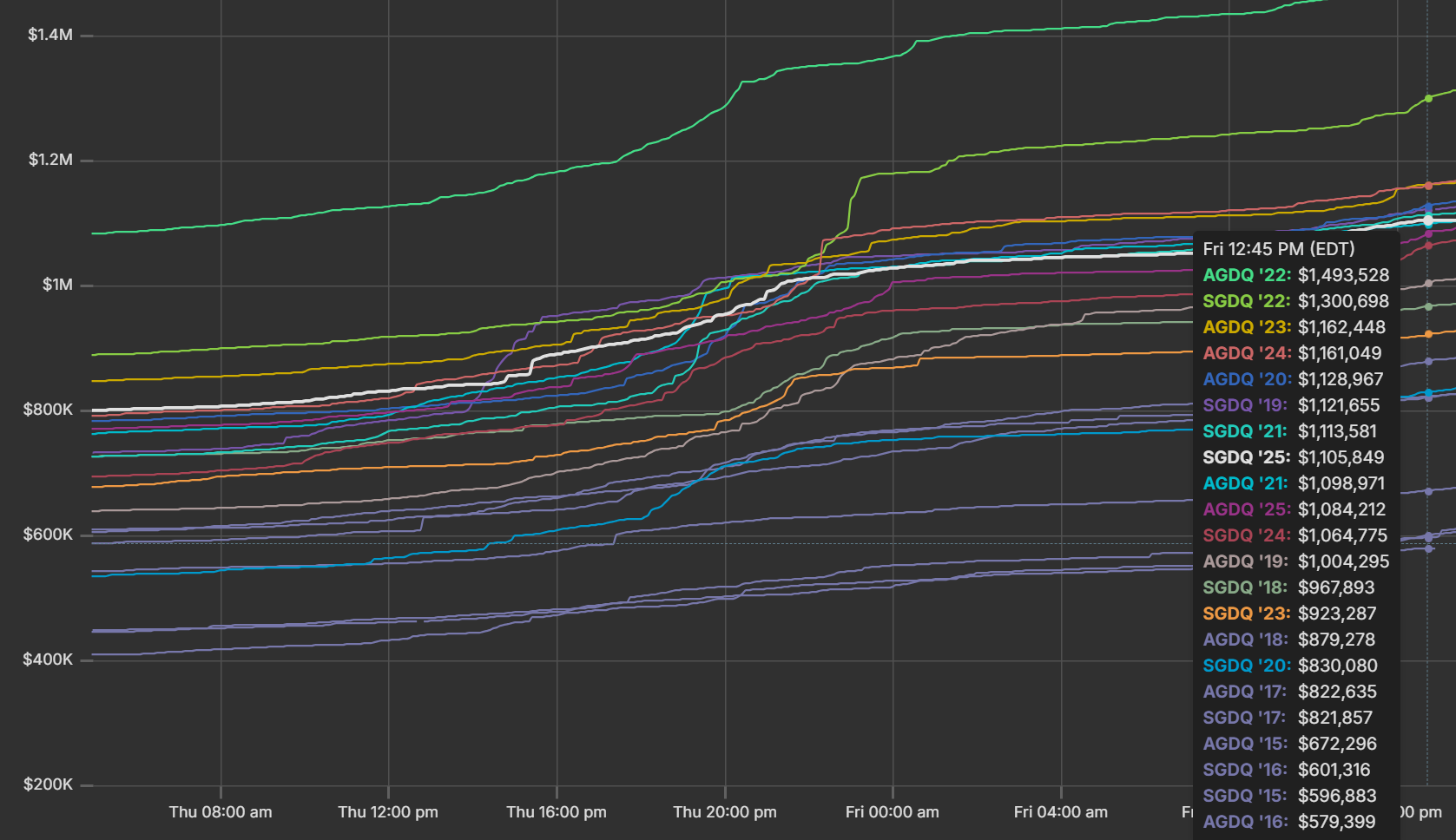Click the AGDQ '17 tooltip row

(1289, 692)
